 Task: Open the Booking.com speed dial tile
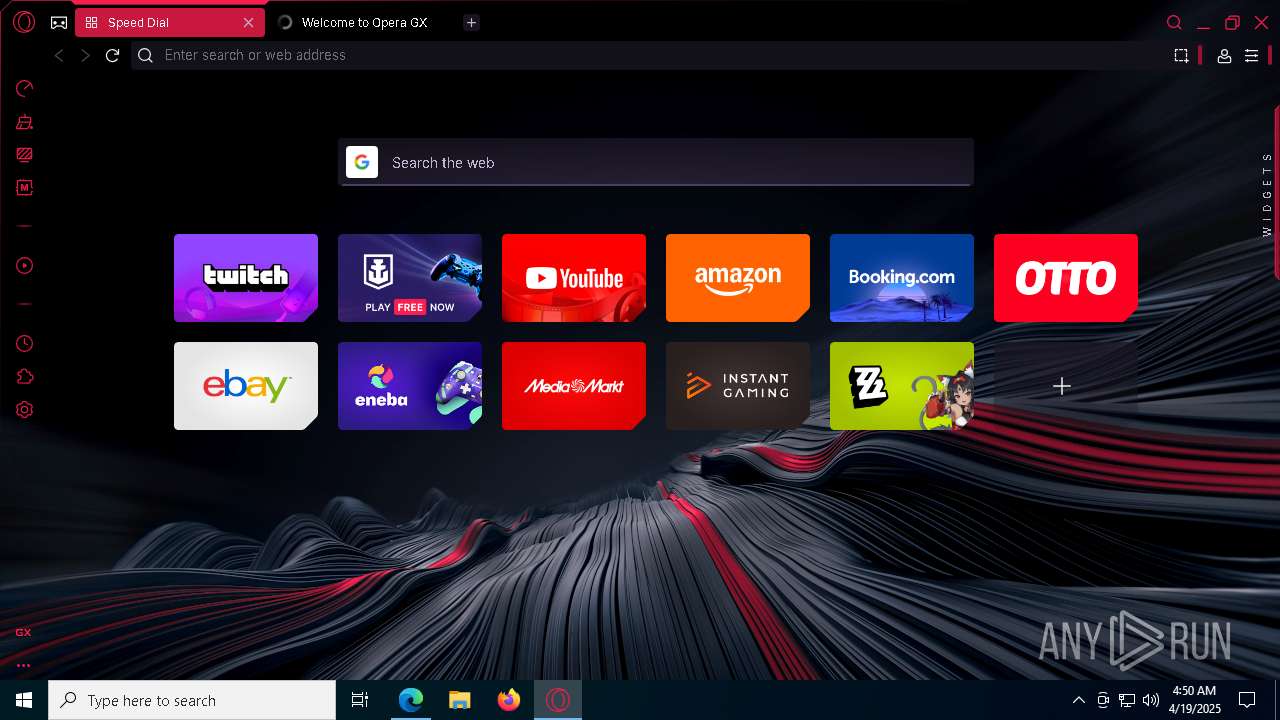(902, 278)
